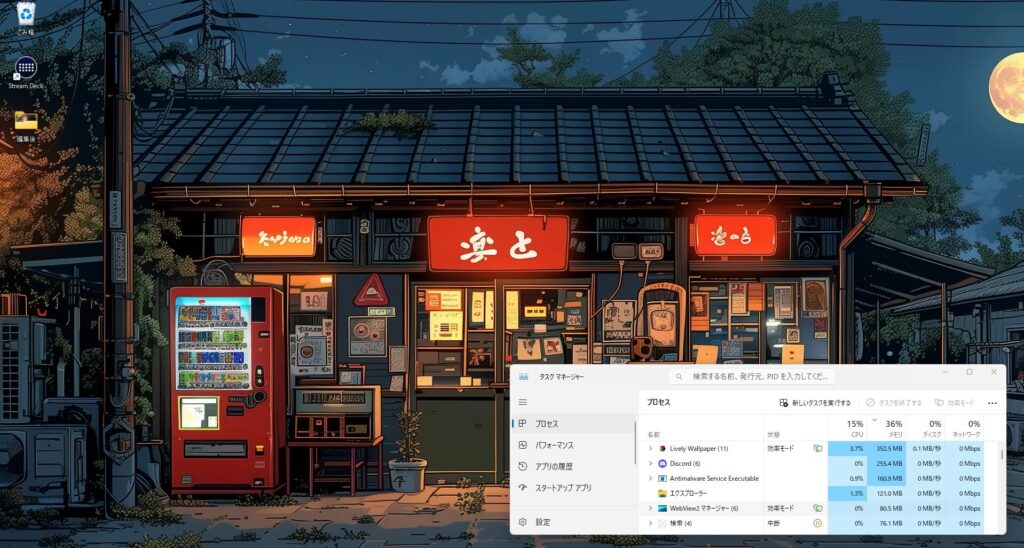
Task: Expand the Discord (6) process group
Action: click(x=650, y=464)
